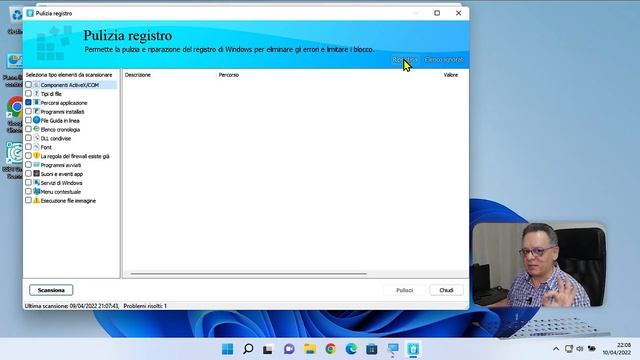Select the DLL condivise row label
This screenshot has width=640, height=360.
[x=56, y=138]
